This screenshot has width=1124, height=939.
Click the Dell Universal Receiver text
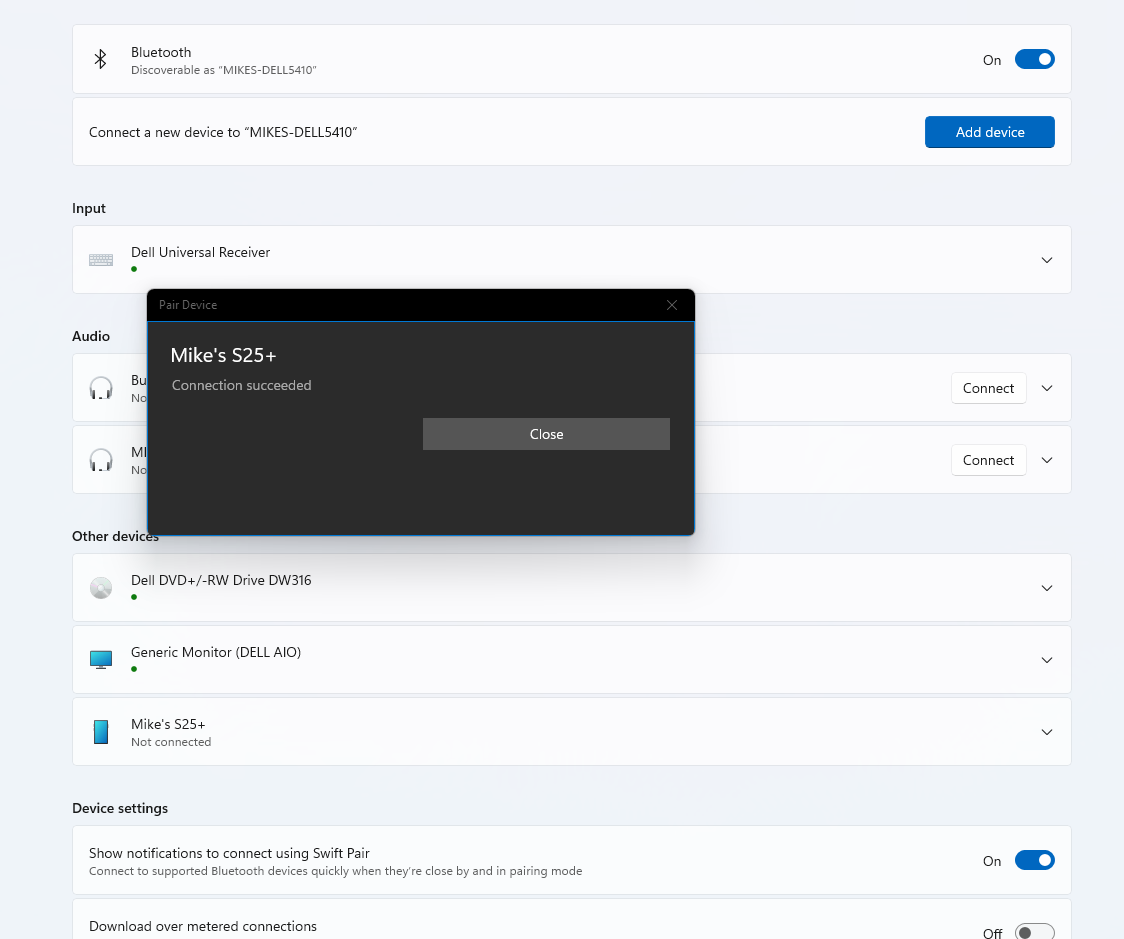point(201,252)
